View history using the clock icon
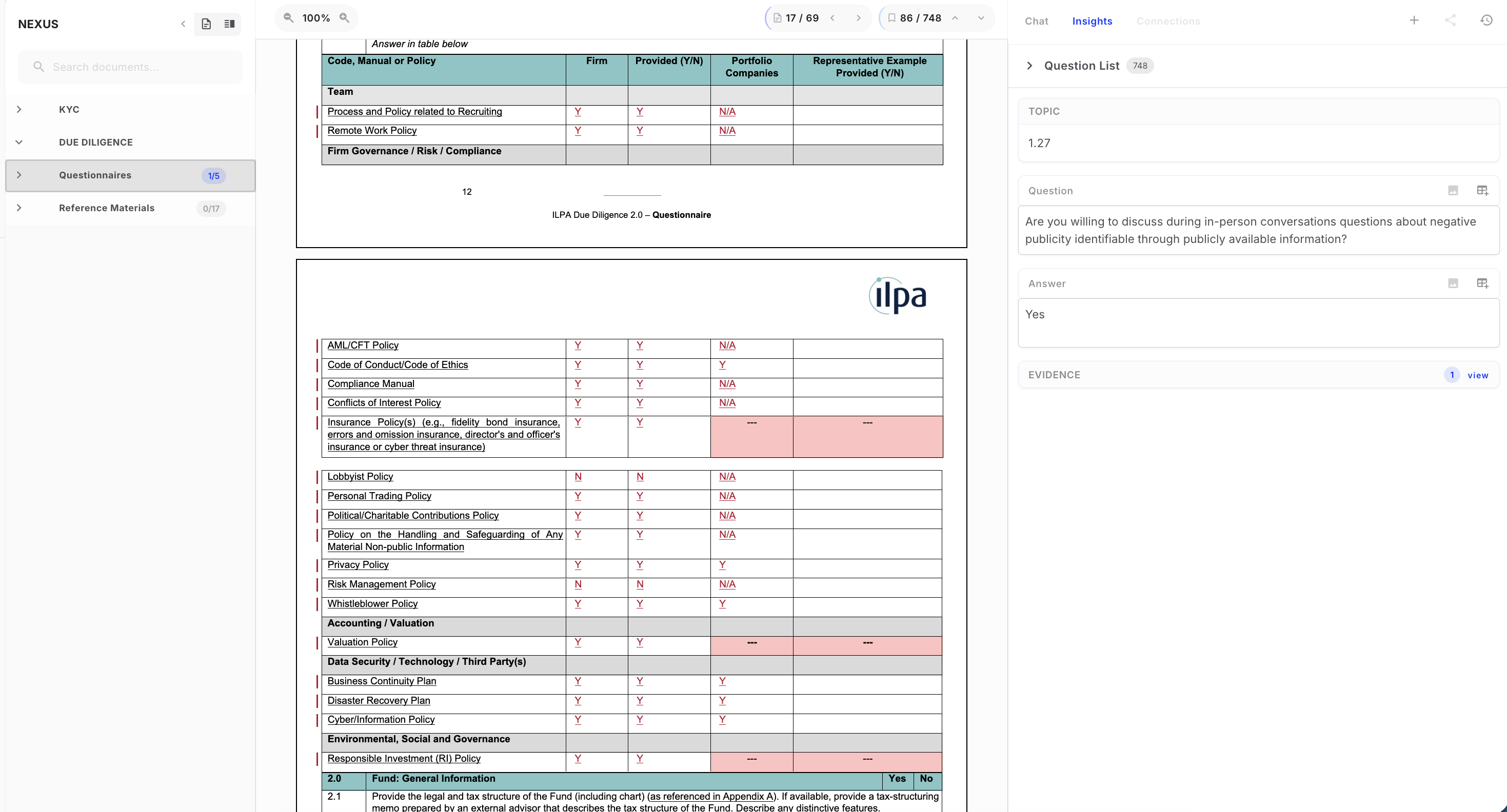This screenshot has width=1507, height=812. (x=1486, y=21)
